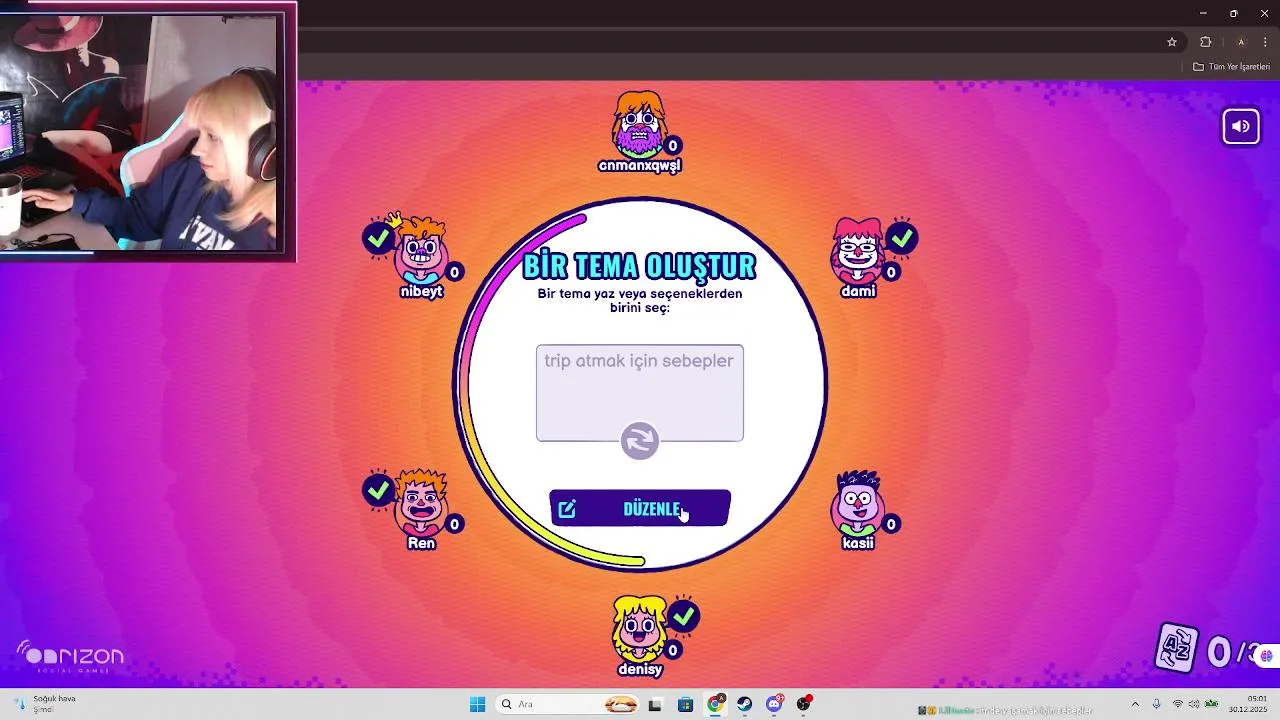
Task: Bookmark this page with the star icon
Action: point(1172,42)
